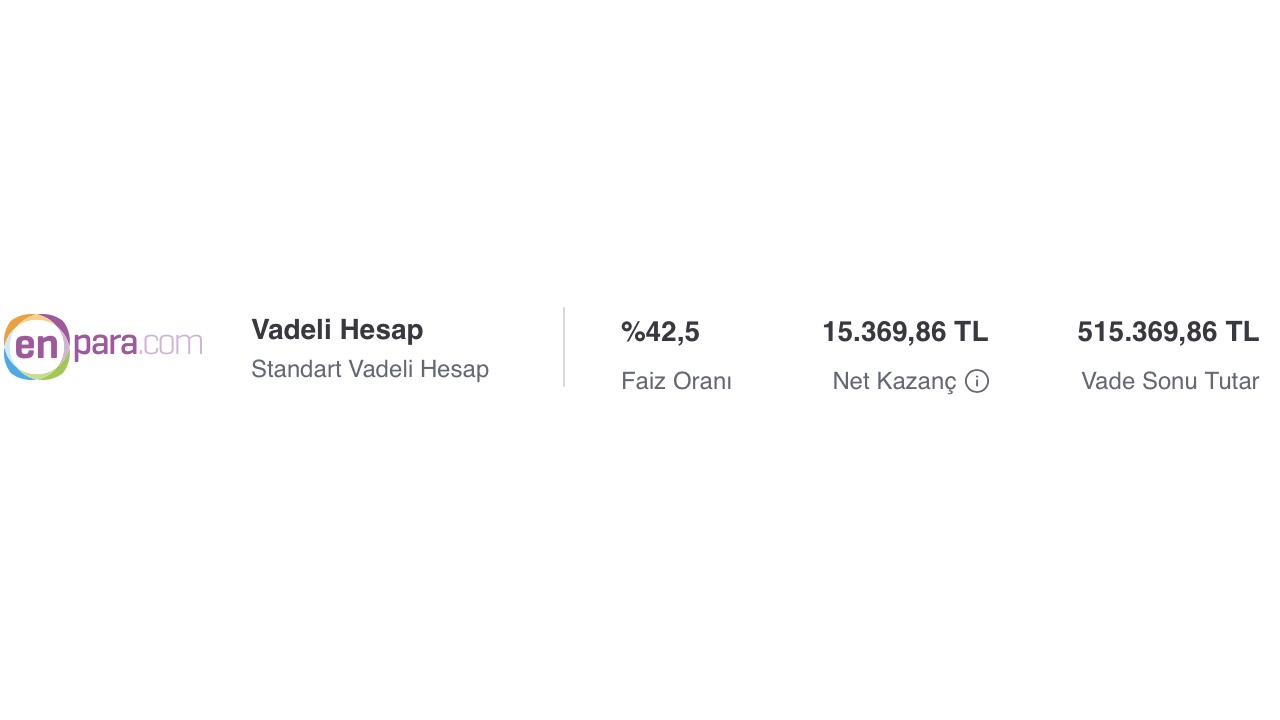1280x720 pixels.
Task: Click the "para" text in the logo
Action: click(x=105, y=345)
